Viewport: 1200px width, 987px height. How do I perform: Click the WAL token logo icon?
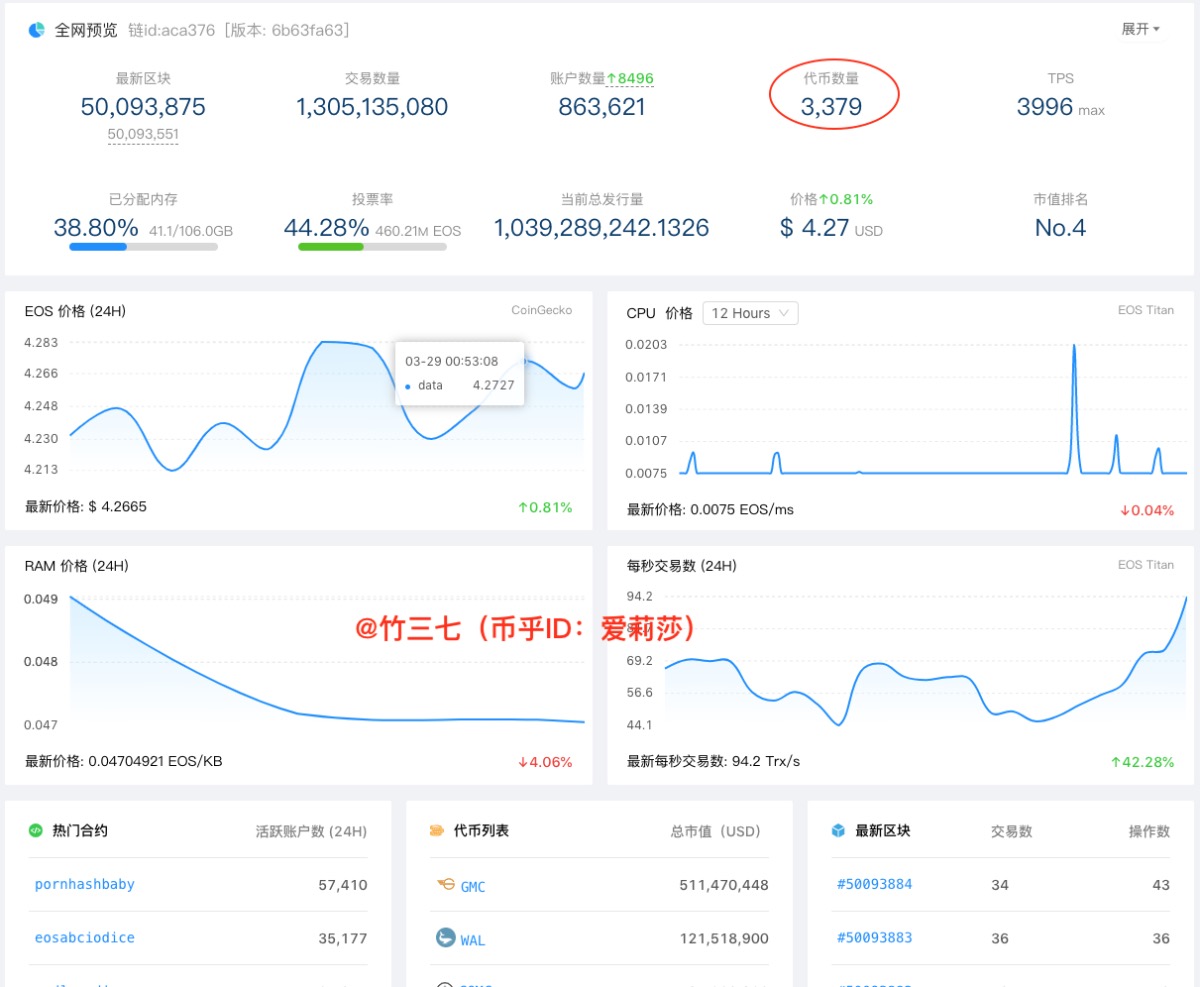click(446, 938)
